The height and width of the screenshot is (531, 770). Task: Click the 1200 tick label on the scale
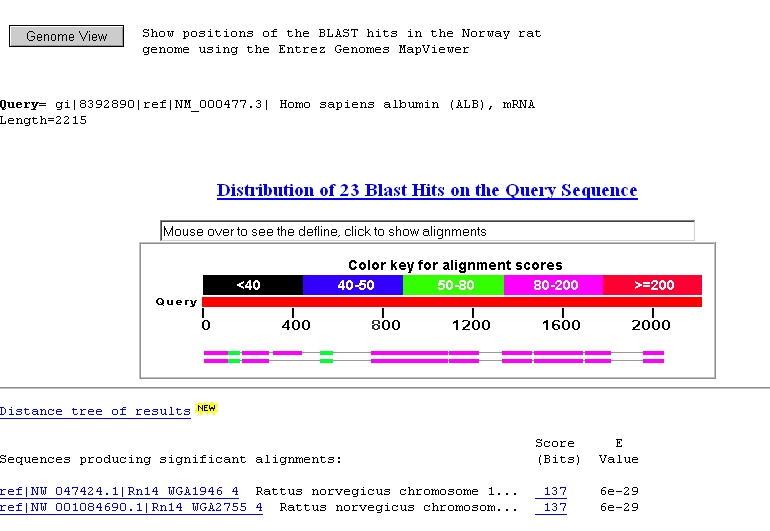coord(471,325)
